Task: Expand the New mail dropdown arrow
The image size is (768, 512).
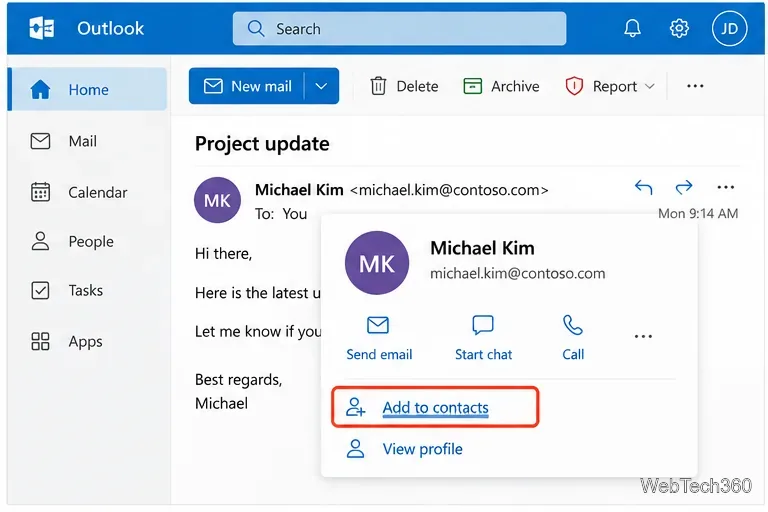Action: tap(321, 86)
